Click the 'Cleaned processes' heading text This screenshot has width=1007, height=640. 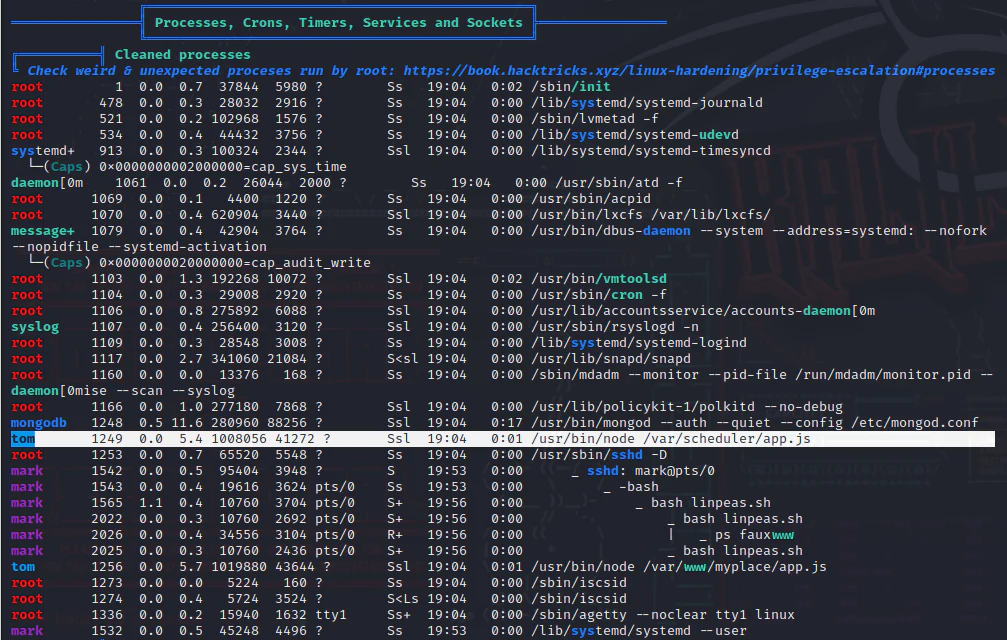coord(182,55)
